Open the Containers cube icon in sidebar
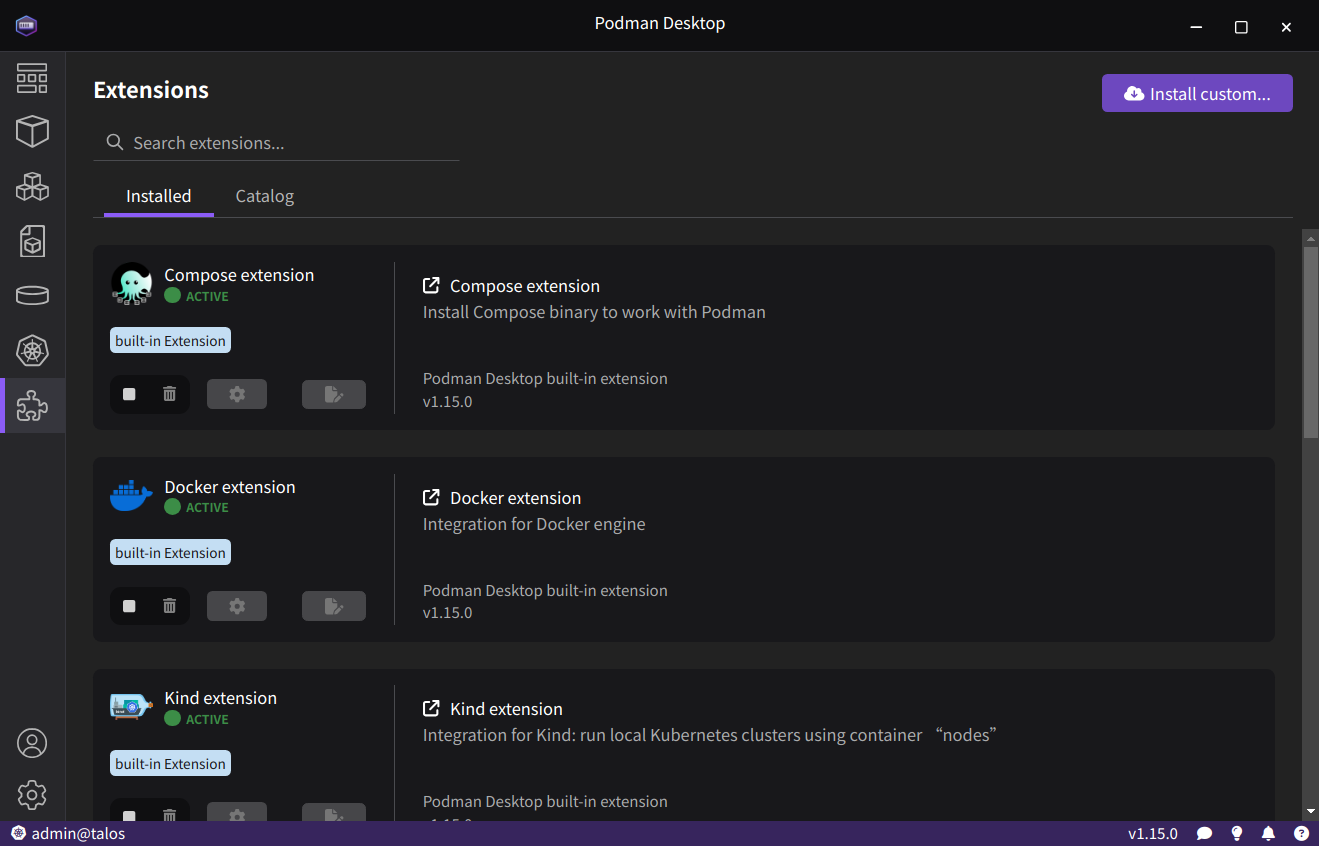Viewport: 1319px width, 846px height. [32, 131]
